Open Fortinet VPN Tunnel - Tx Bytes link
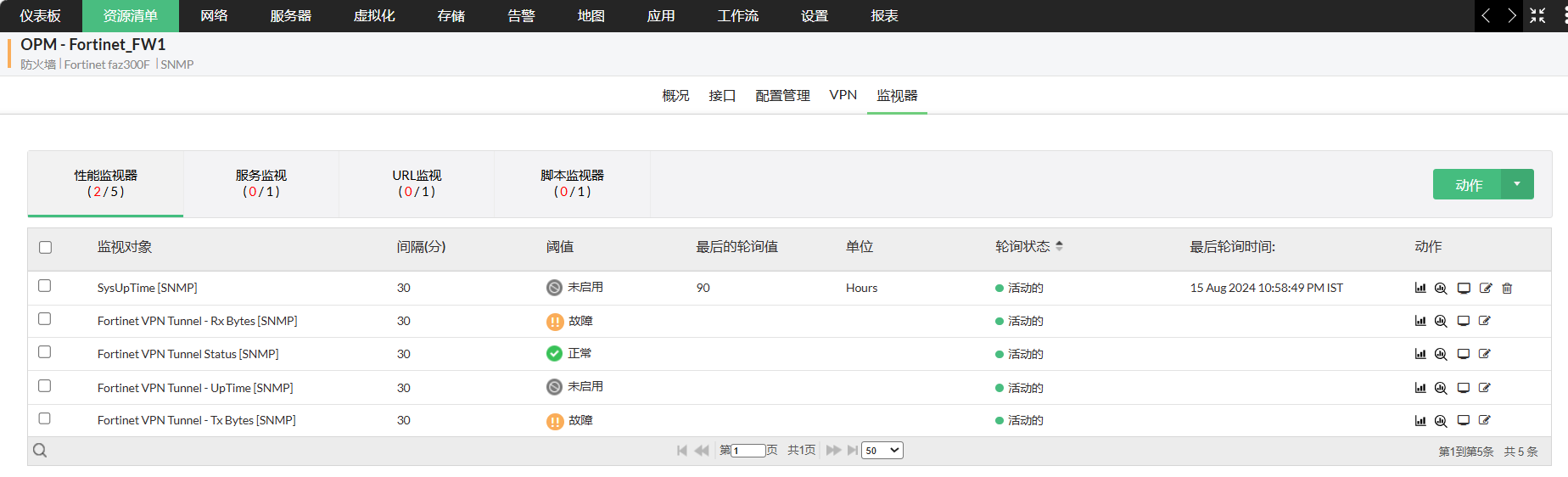 point(196,420)
